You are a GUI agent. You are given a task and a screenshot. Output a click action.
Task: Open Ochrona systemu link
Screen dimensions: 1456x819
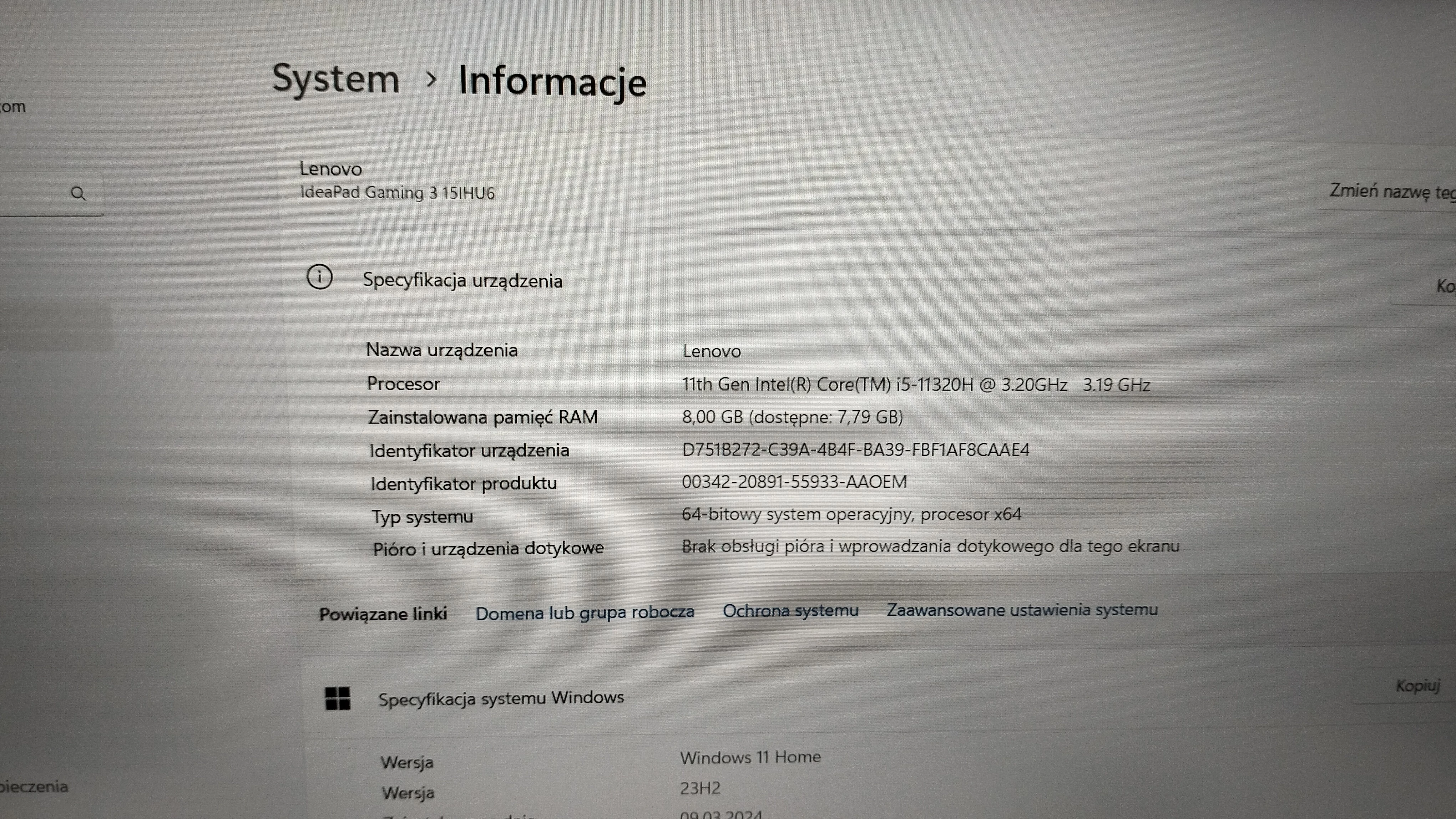[x=790, y=611]
